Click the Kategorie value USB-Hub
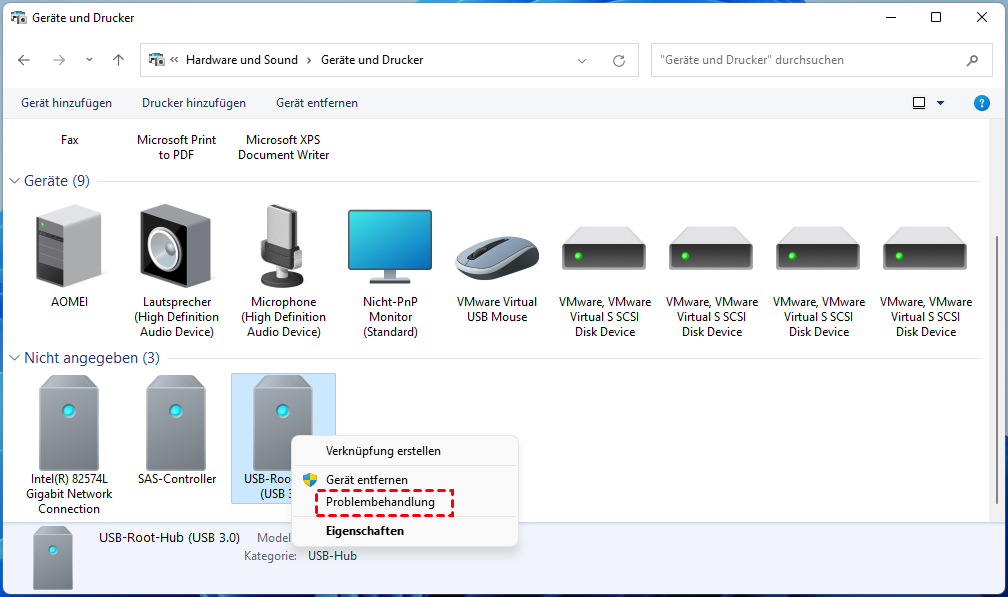The height and width of the screenshot is (597, 1008). (332, 556)
